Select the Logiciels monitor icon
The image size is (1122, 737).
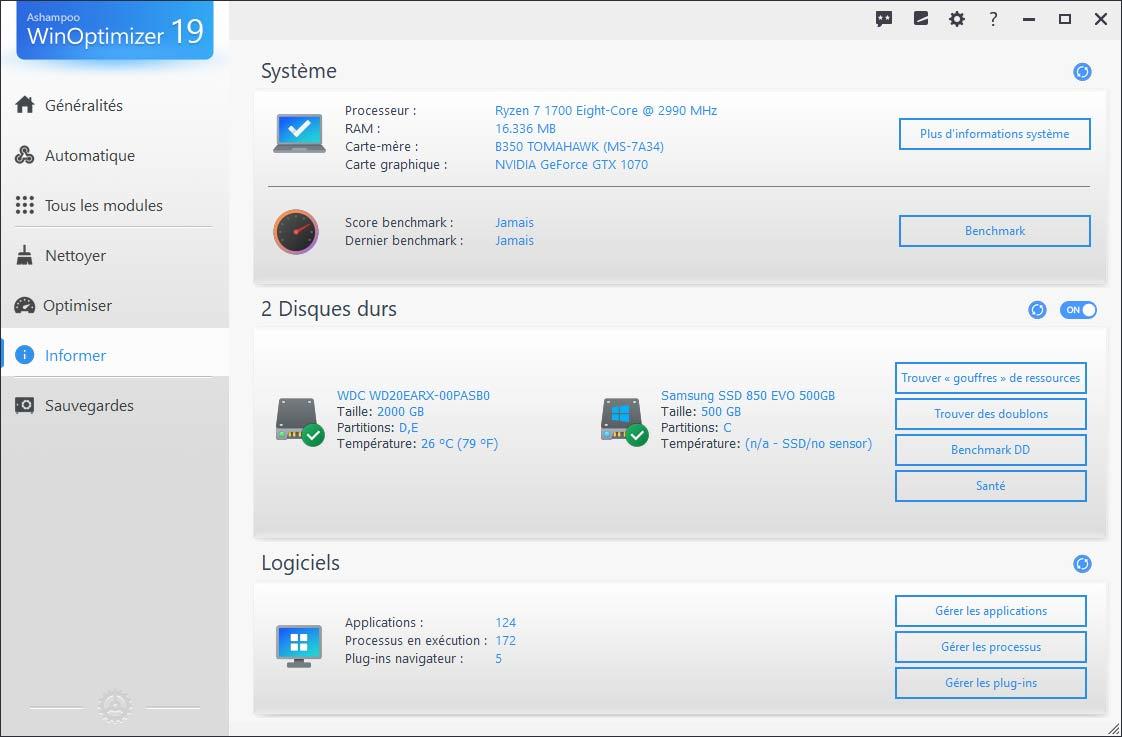(x=298, y=646)
